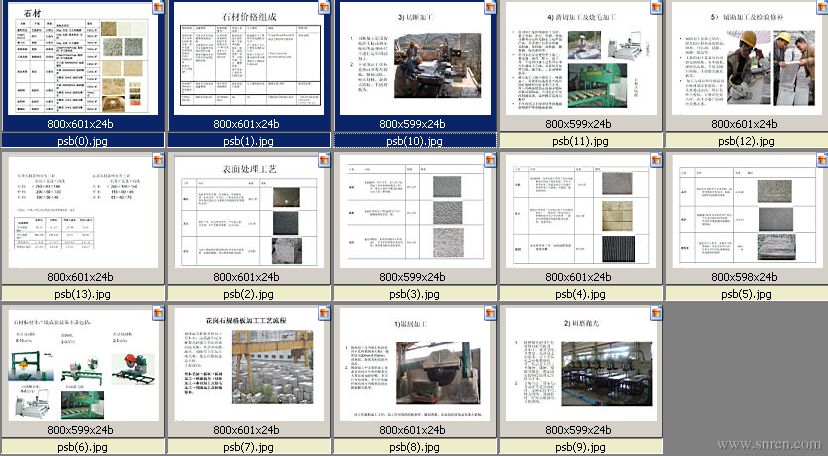Select thumbnail of psb(1).jpg price table

(249, 60)
